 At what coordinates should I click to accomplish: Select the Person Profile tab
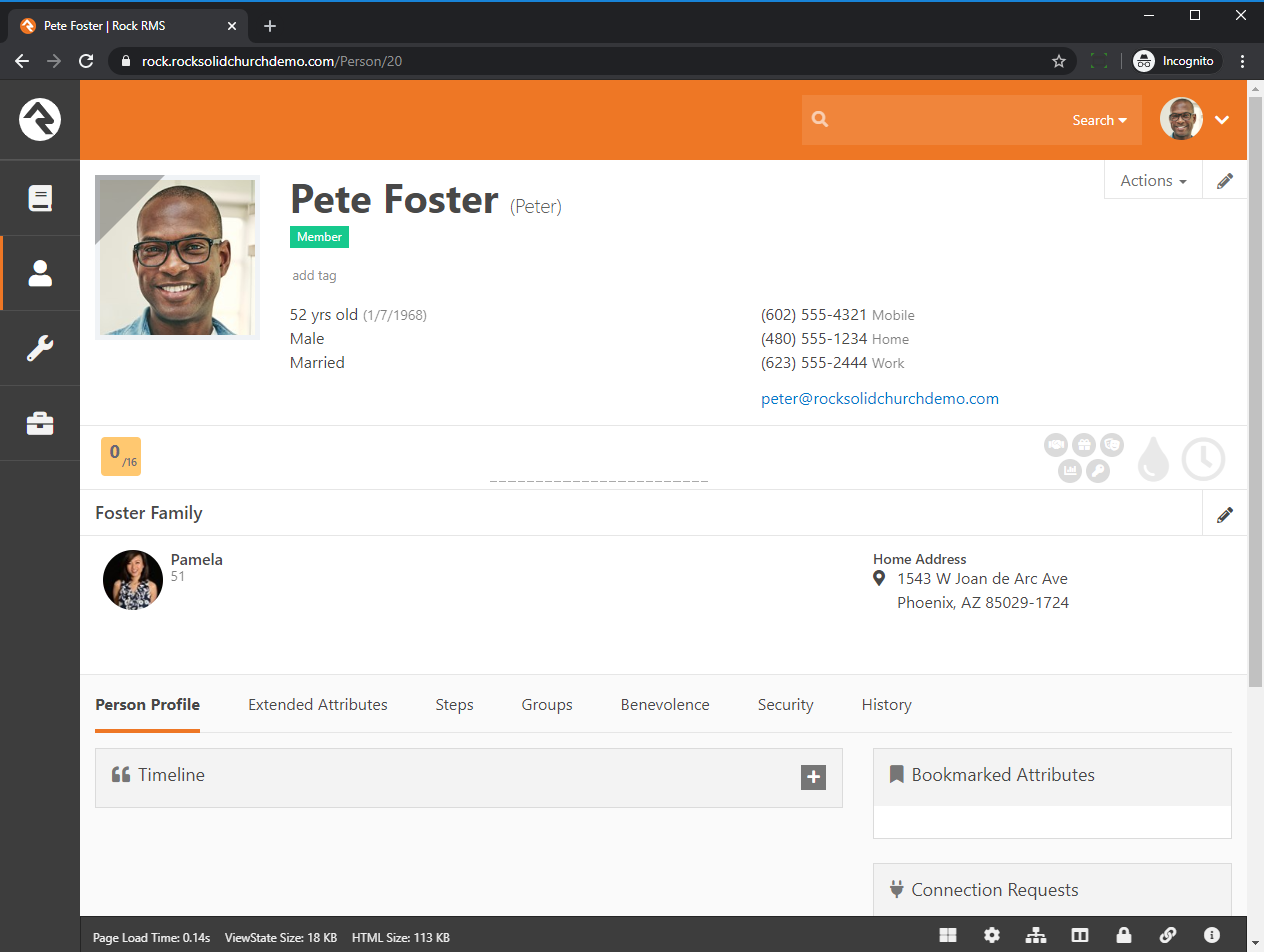[x=148, y=705]
